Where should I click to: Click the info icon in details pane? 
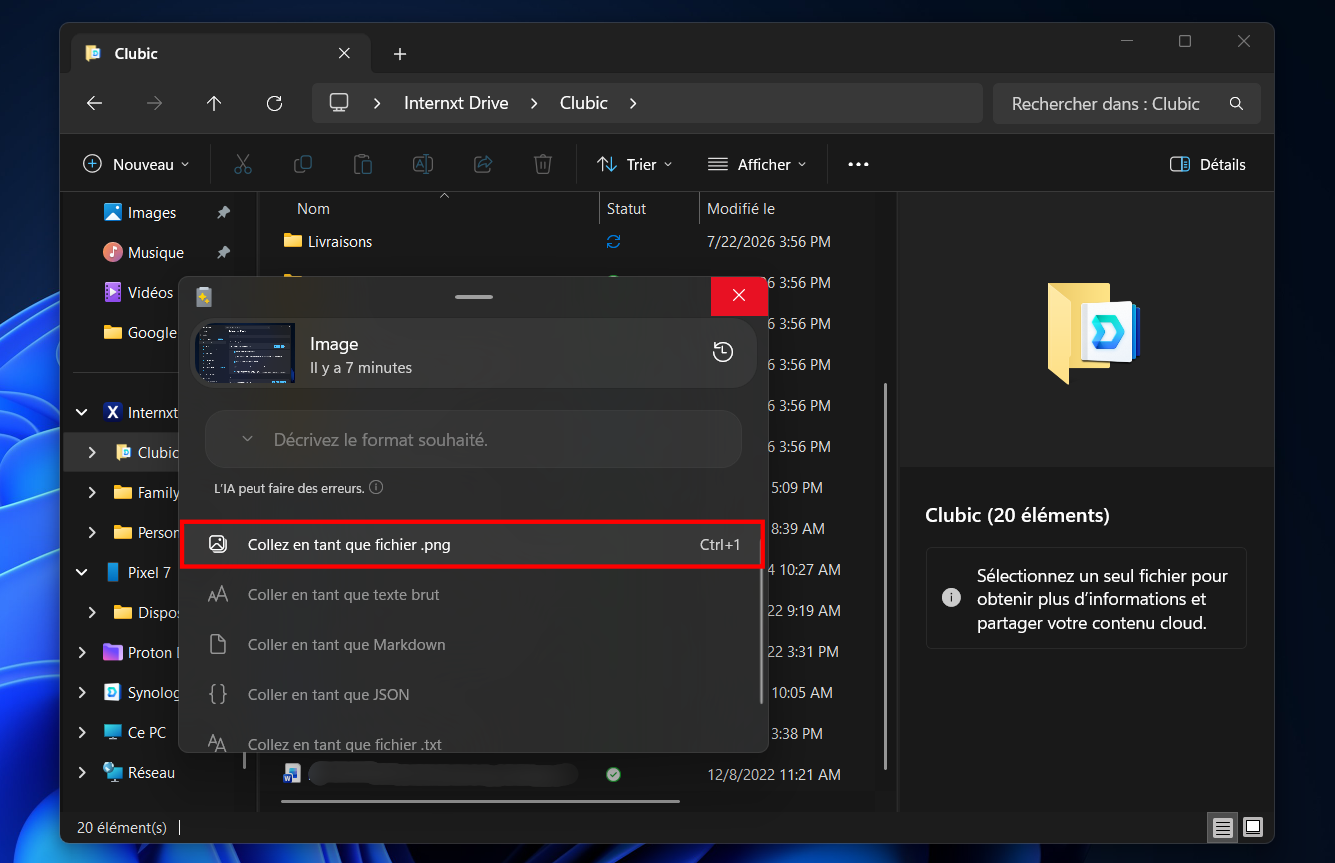click(951, 598)
